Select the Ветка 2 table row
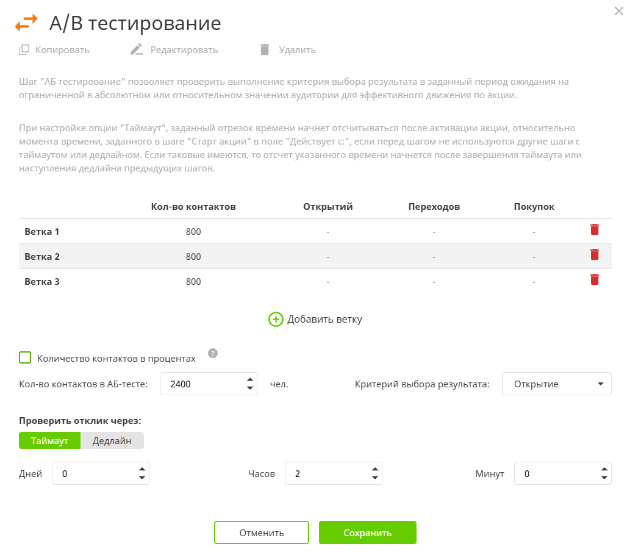 (300, 256)
